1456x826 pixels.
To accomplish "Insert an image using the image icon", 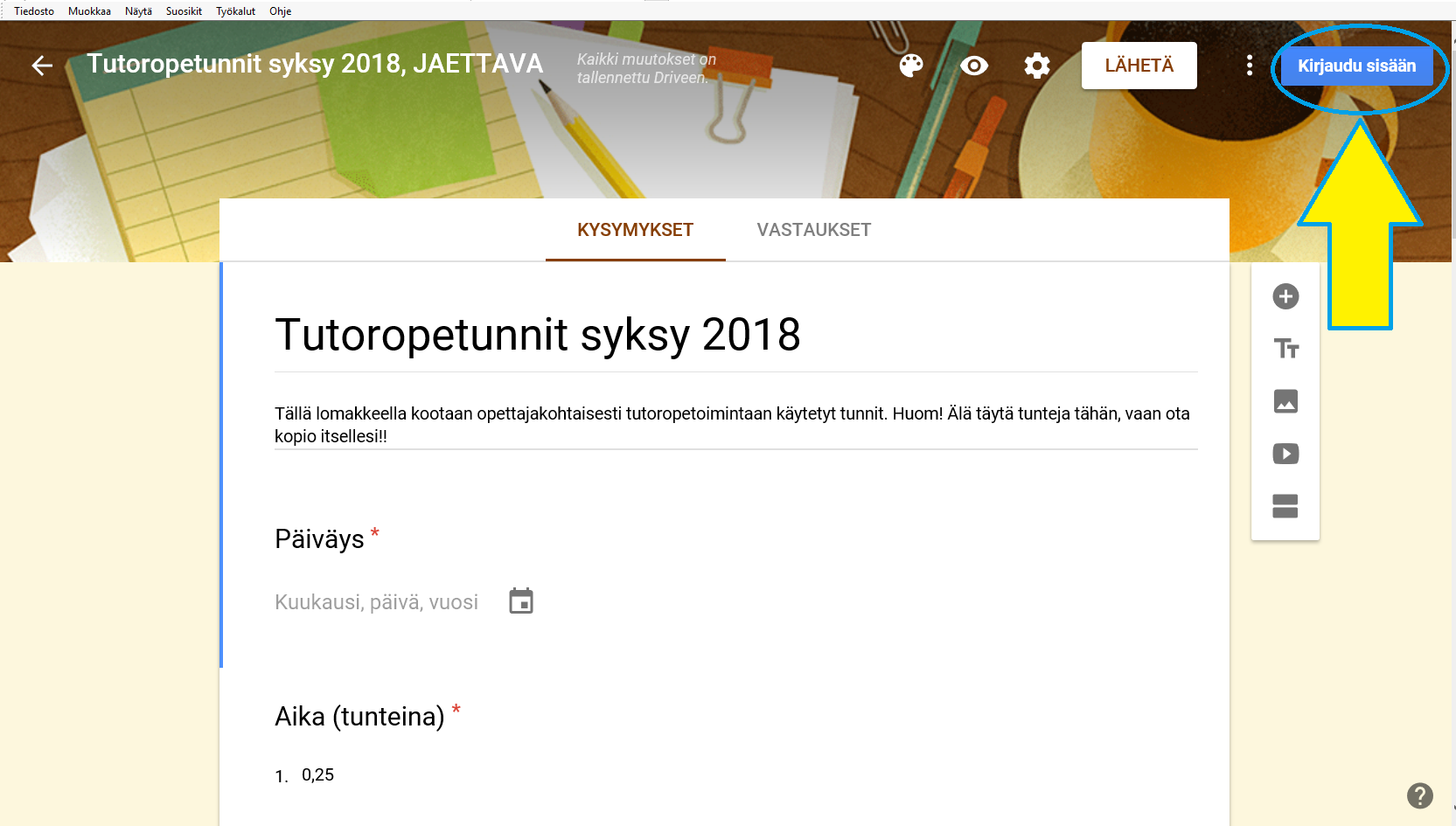I will click(x=1285, y=401).
